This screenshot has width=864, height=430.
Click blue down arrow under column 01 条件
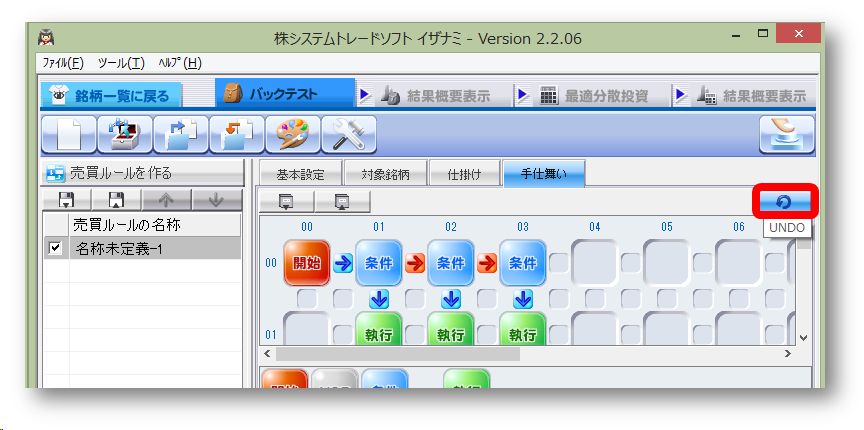coord(379,299)
